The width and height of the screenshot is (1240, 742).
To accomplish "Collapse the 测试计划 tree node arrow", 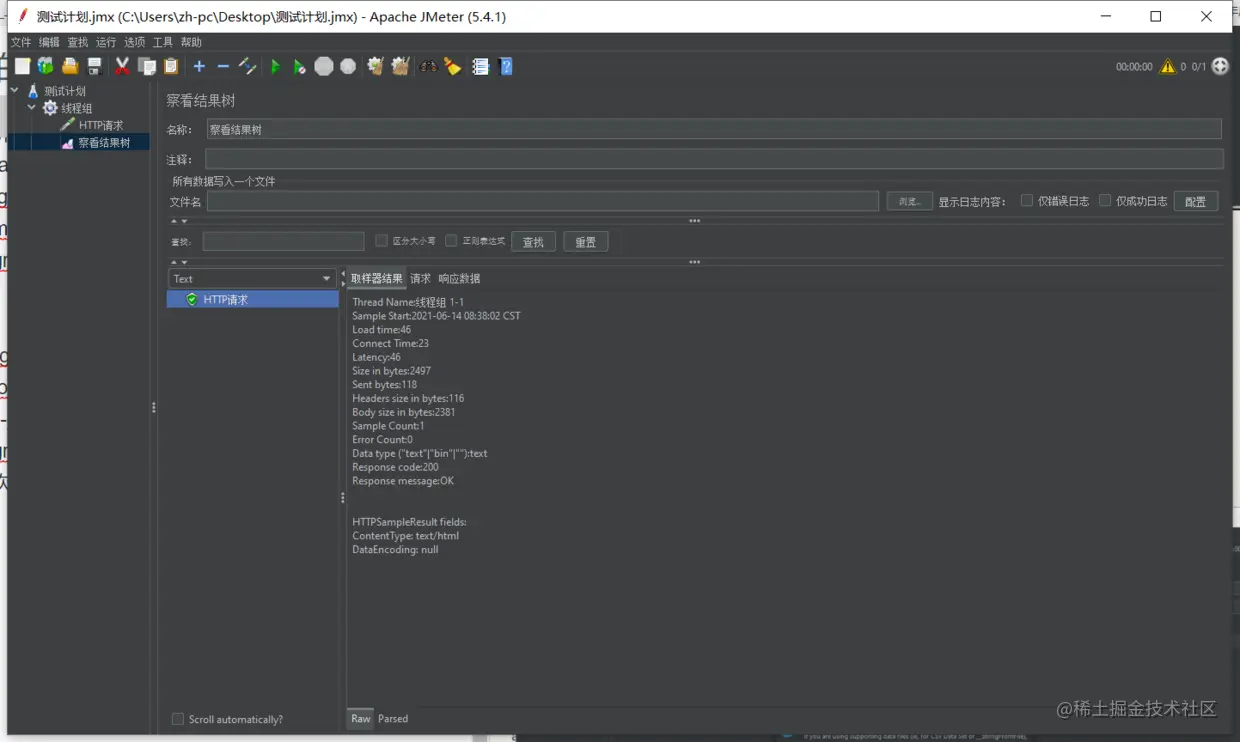I will [x=15, y=90].
